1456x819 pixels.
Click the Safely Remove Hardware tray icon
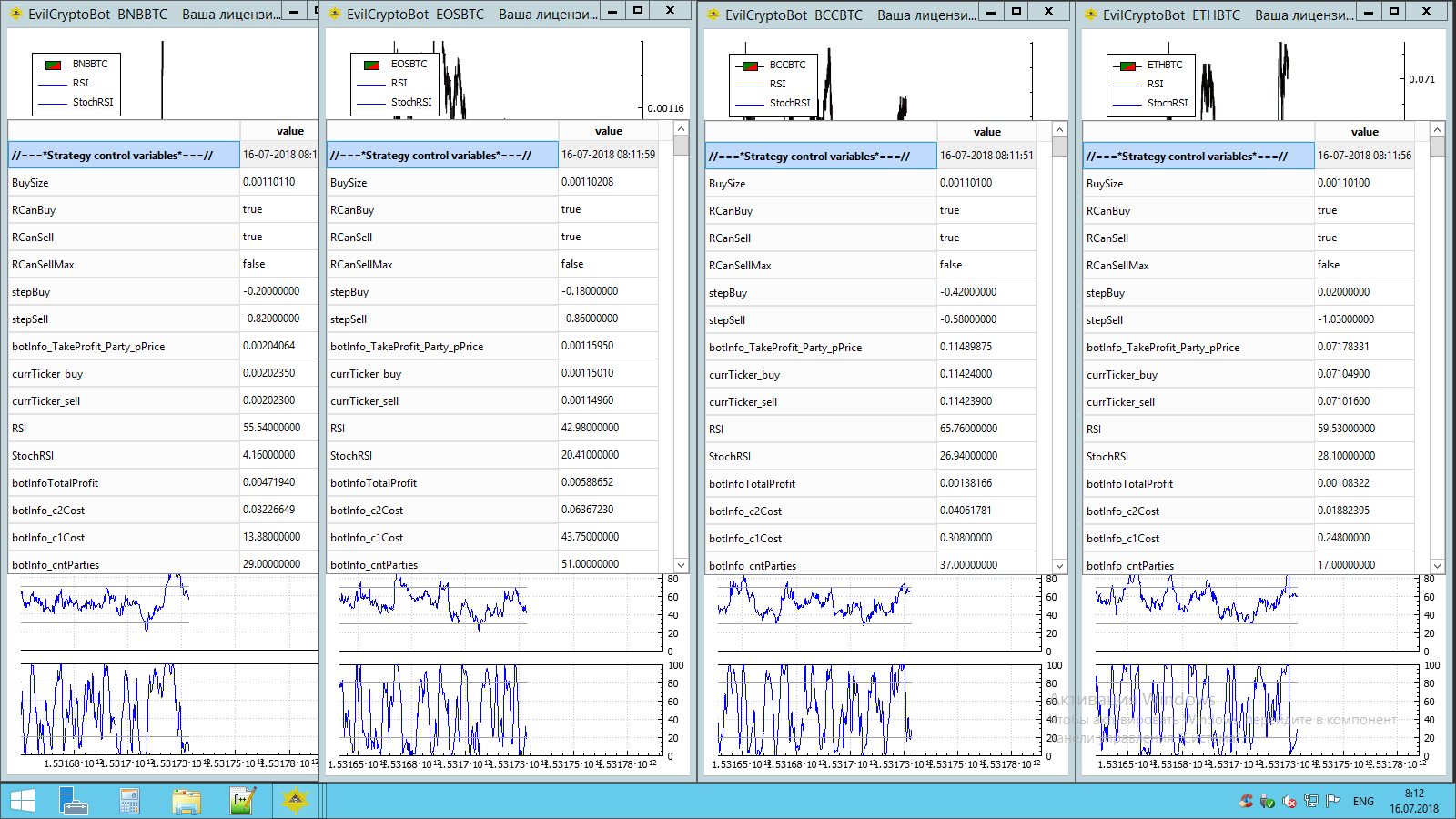[1268, 801]
